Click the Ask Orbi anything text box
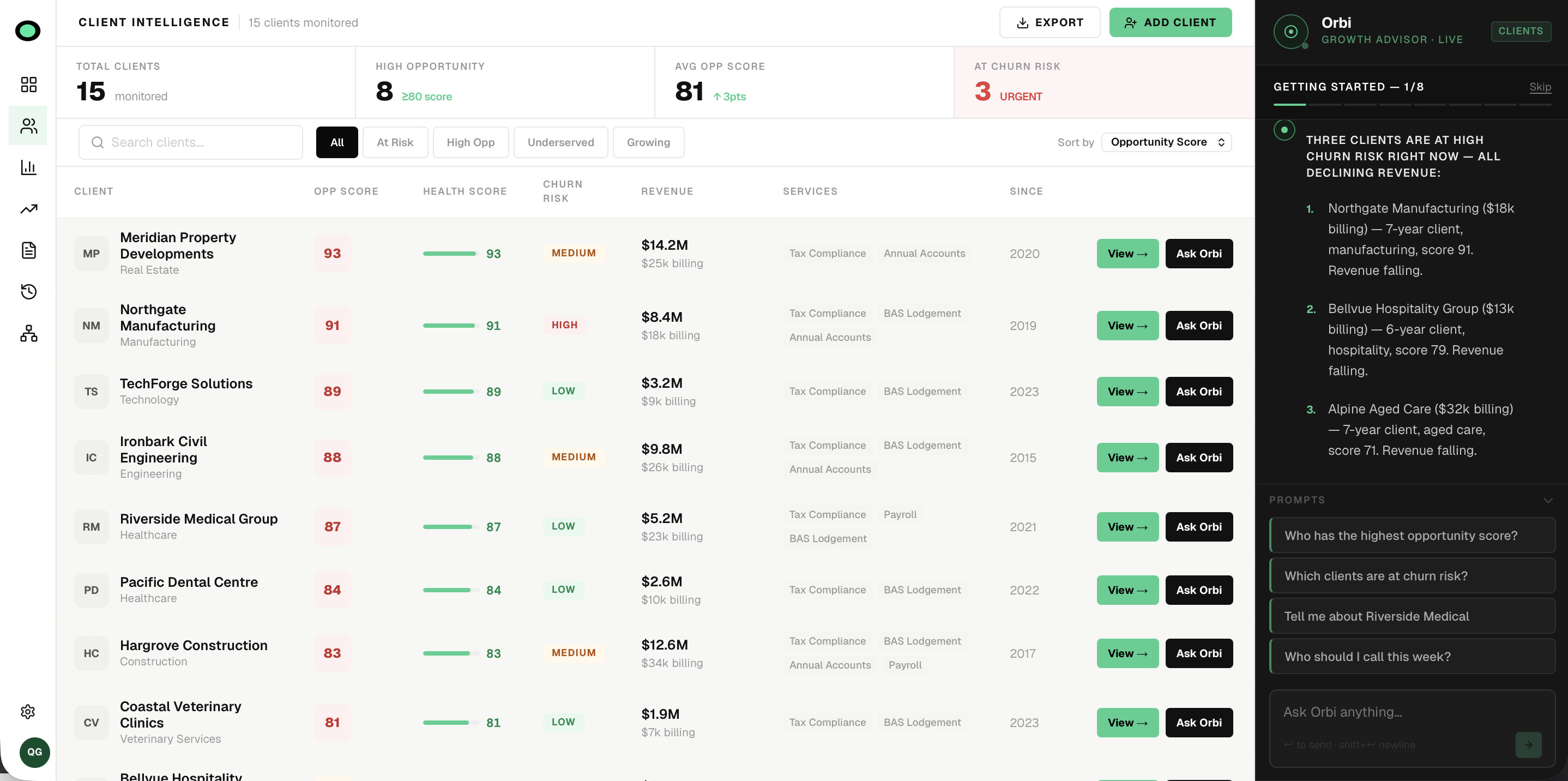The image size is (1568, 781). click(1412, 728)
